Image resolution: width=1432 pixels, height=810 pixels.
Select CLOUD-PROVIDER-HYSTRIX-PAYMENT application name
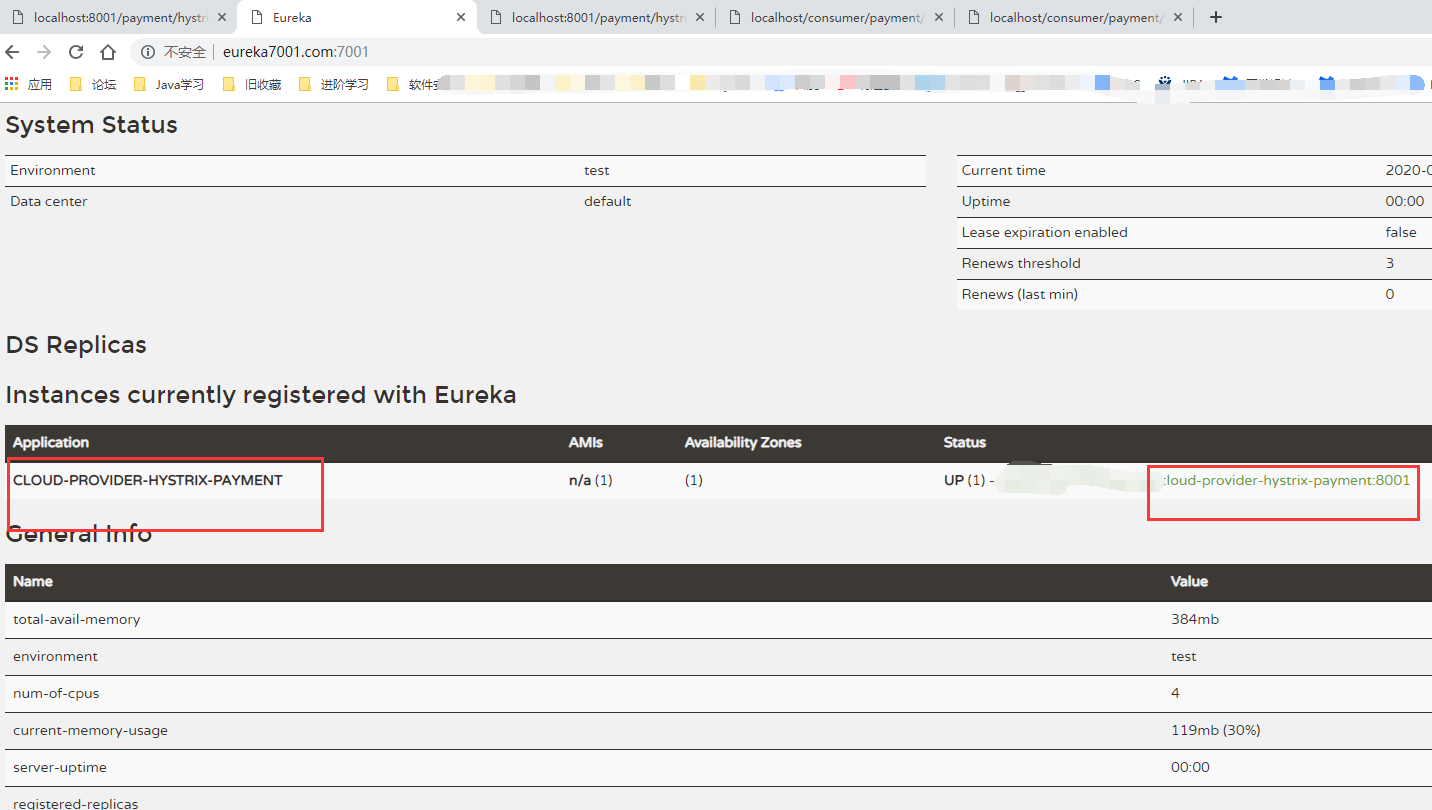(x=148, y=480)
